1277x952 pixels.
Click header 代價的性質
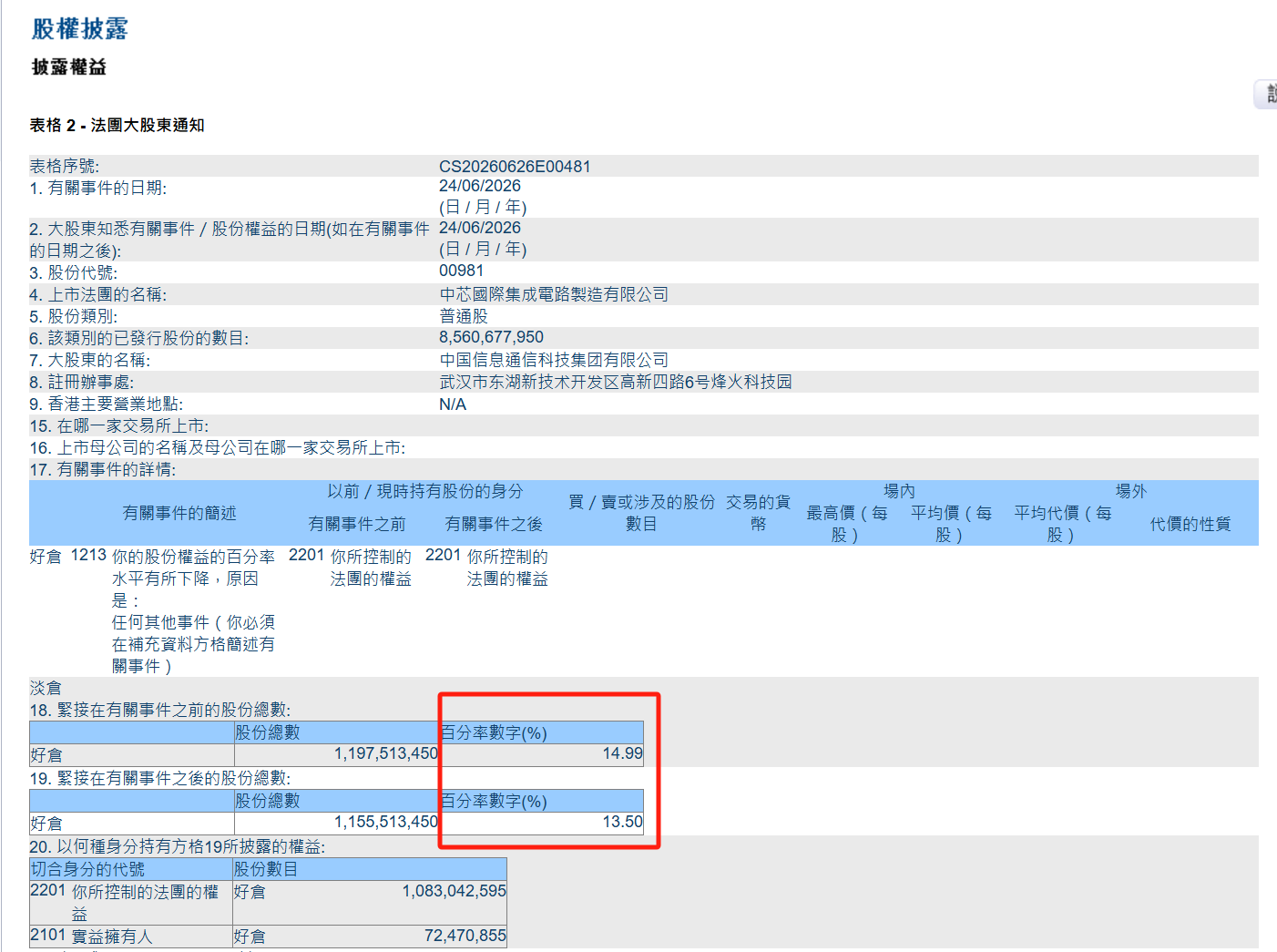coord(1190,524)
